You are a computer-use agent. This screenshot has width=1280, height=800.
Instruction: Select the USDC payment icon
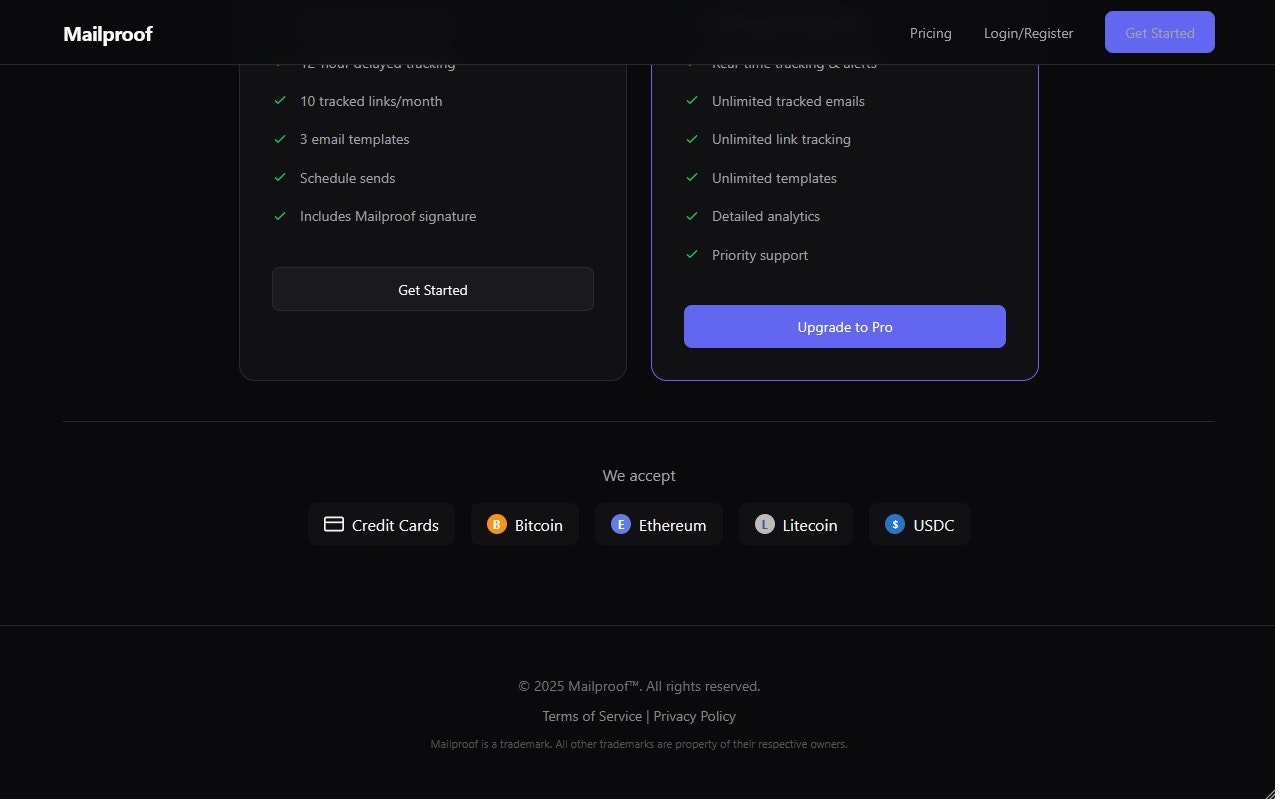894,524
